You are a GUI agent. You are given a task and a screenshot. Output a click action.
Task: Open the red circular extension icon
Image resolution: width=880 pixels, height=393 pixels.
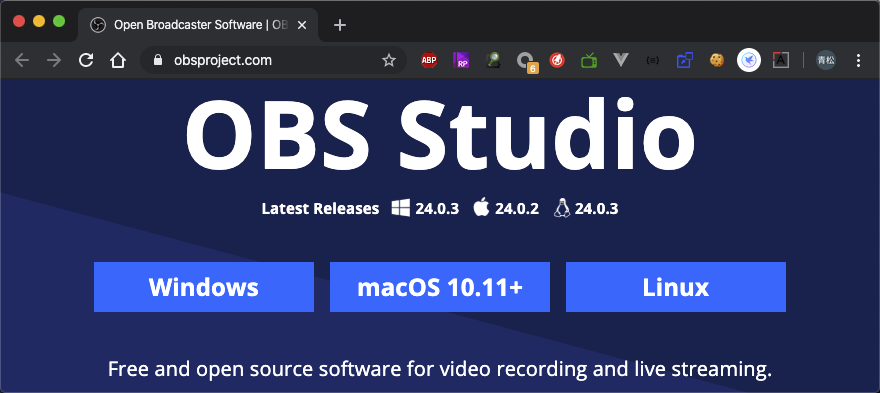557,60
